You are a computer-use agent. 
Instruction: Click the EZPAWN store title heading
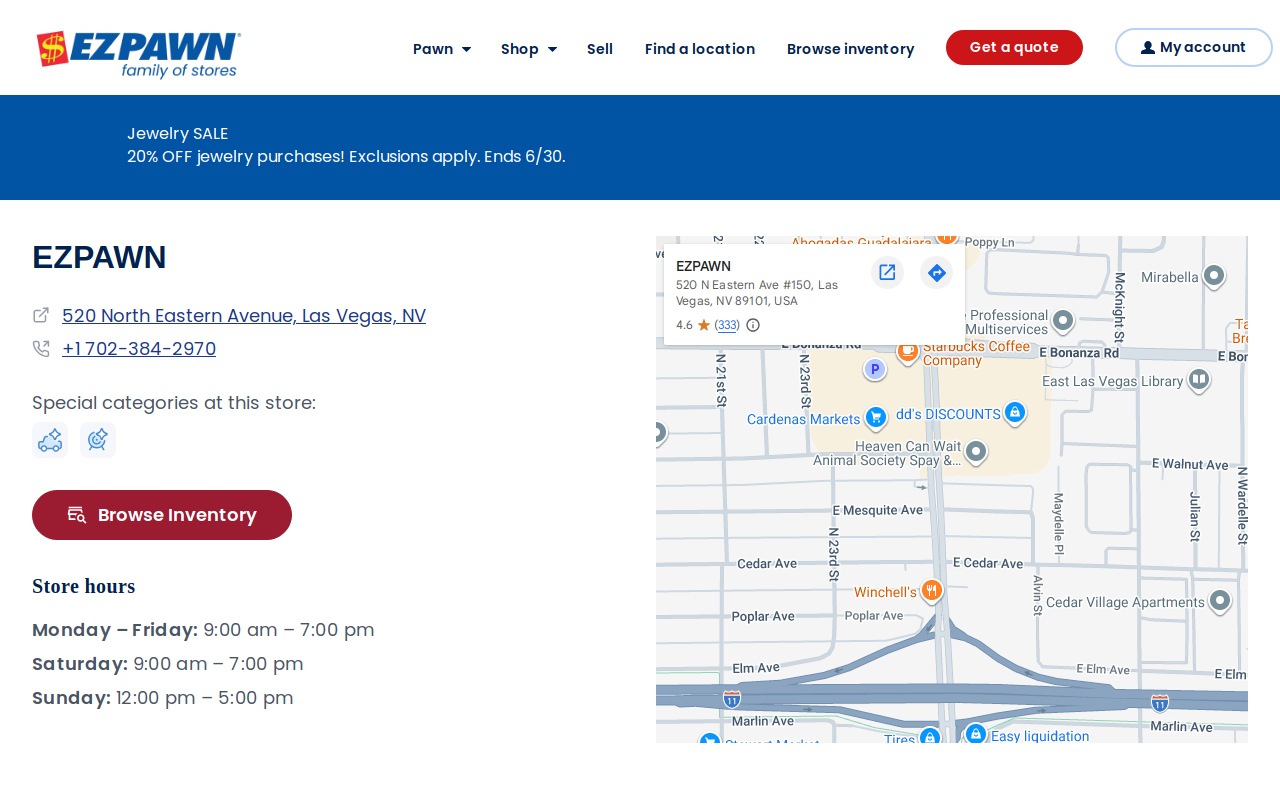99,257
